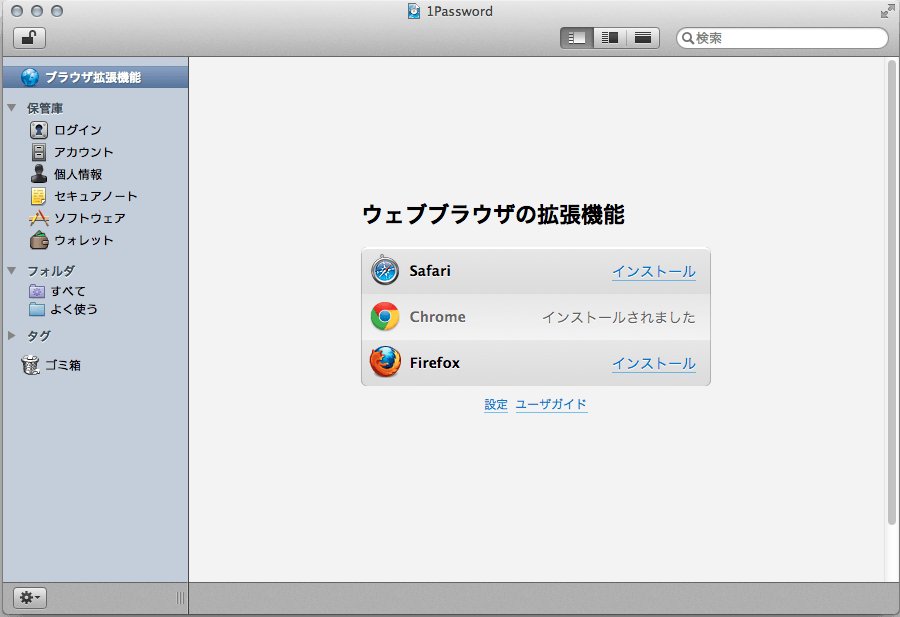Open the ユーザガイド user guide link
Screen dimensions: 900x617
click(x=551, y=405)
